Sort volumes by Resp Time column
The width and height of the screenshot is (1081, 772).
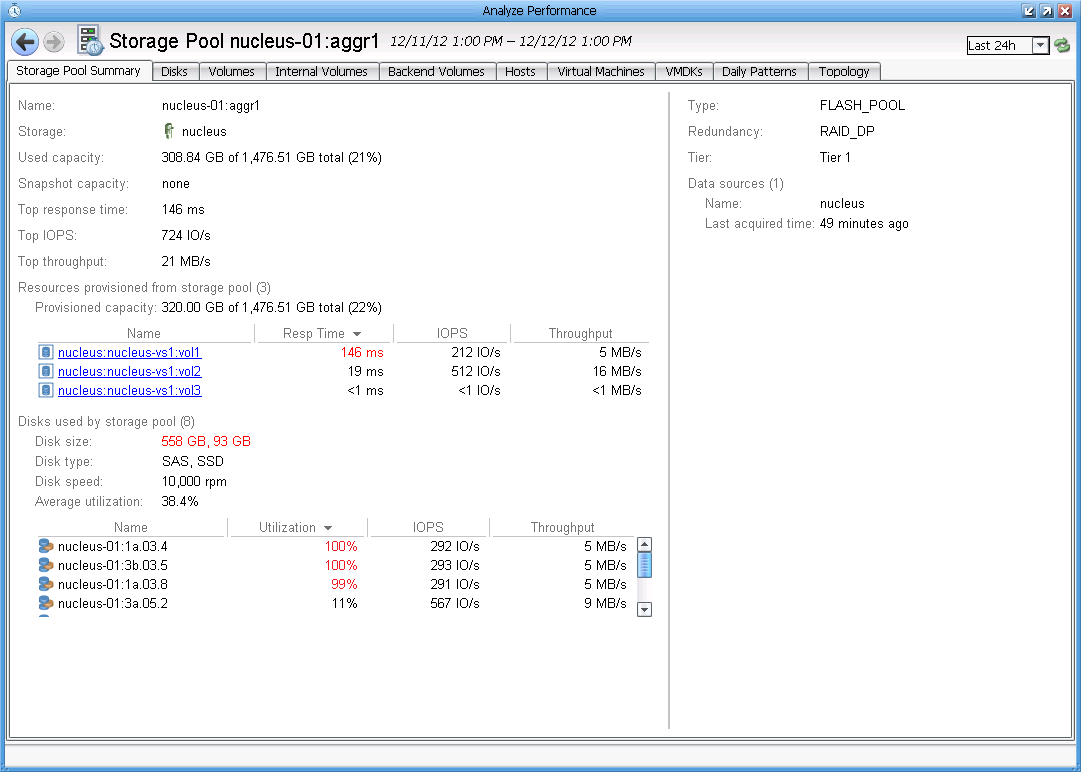click(x=323, y=334)
